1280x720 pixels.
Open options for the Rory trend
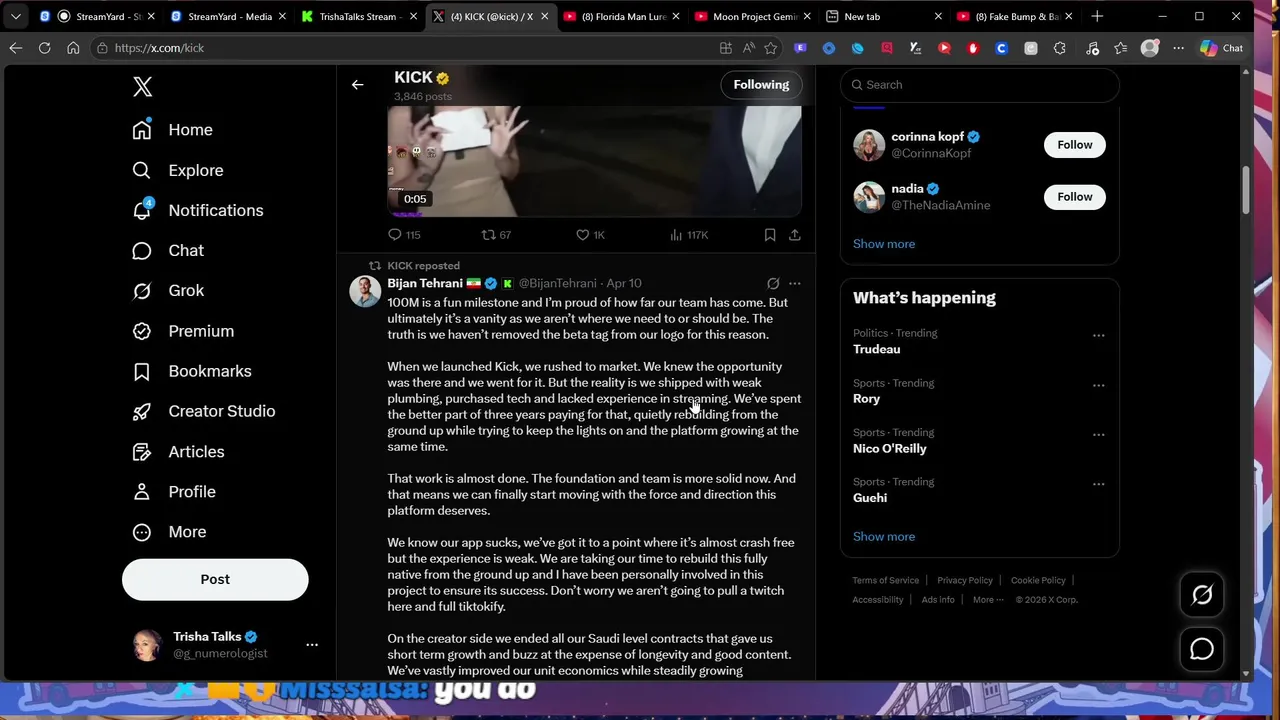pyautogui.click(x=1098, y=385)
